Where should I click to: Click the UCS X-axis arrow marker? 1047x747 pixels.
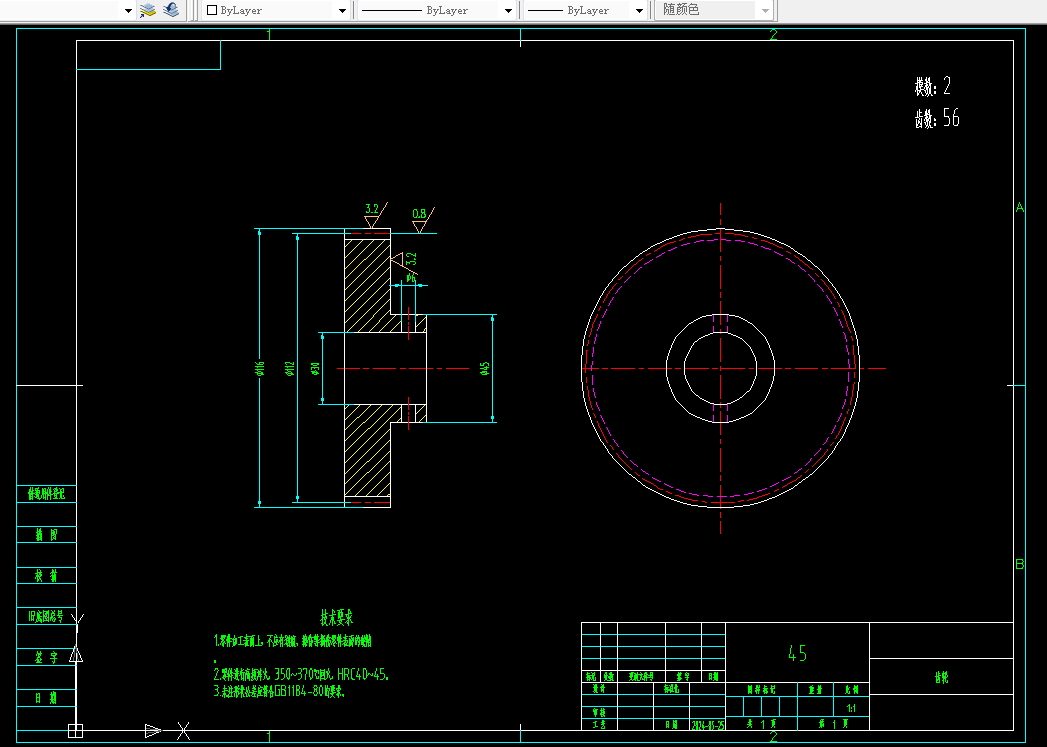[x=153, y=730]
